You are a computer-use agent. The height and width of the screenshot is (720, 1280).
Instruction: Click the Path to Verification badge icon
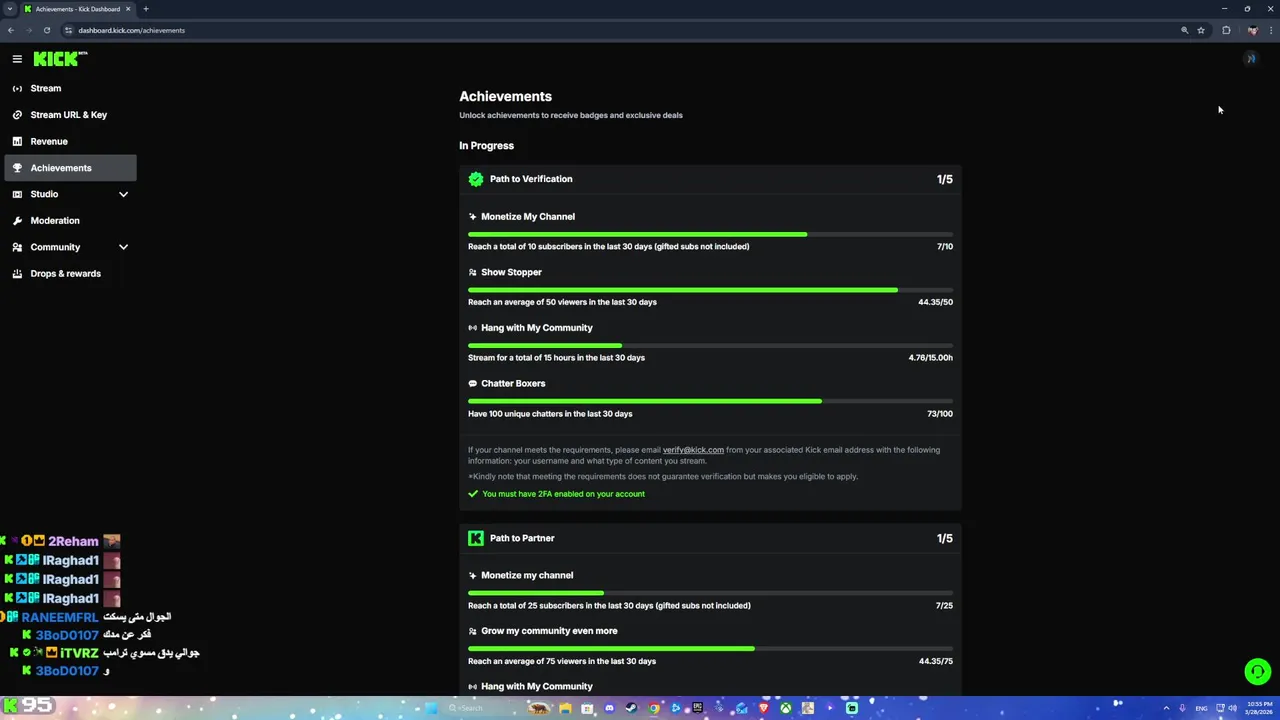click(476, 179)
